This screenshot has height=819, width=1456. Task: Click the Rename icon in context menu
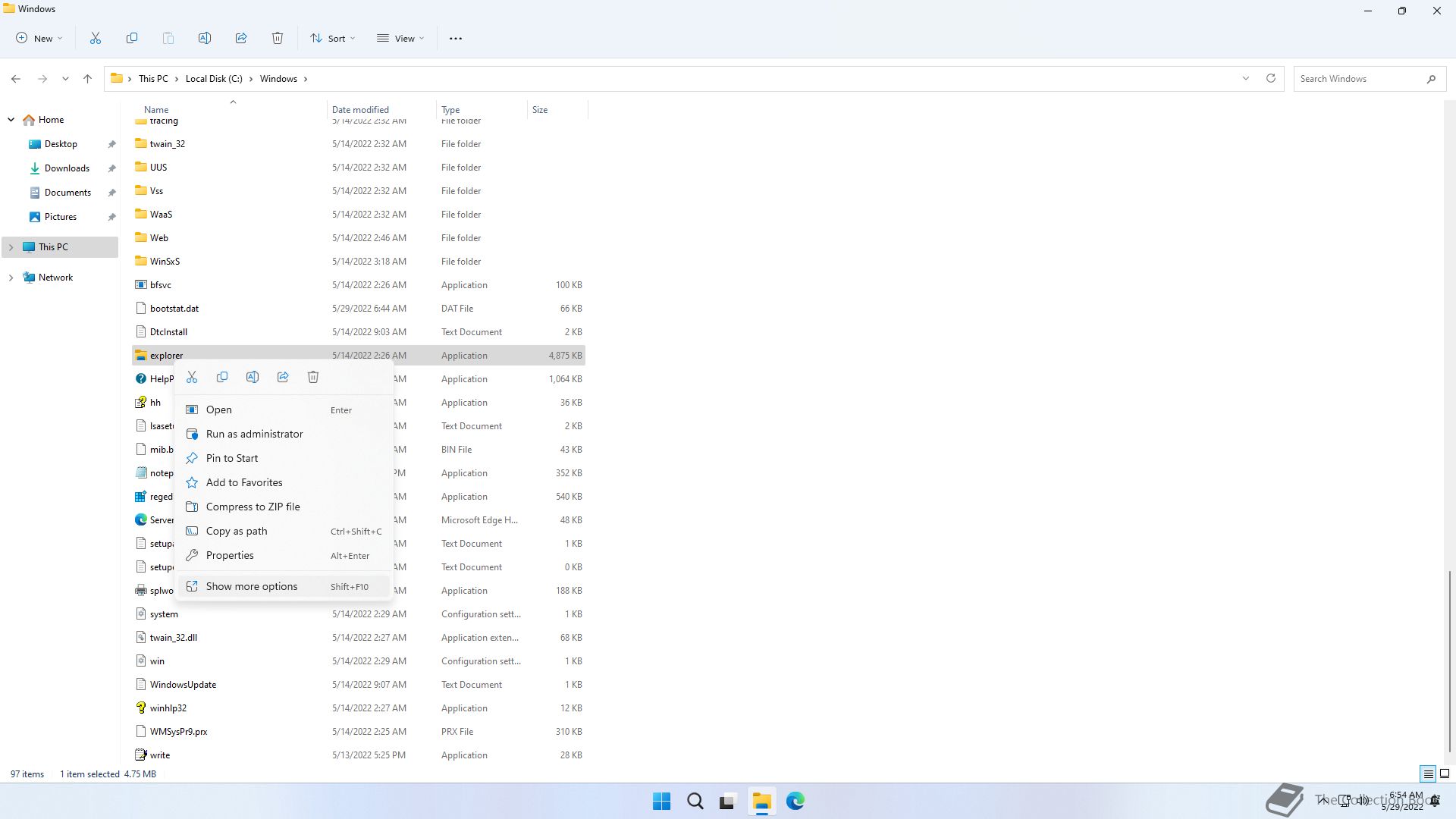[253, 377]
